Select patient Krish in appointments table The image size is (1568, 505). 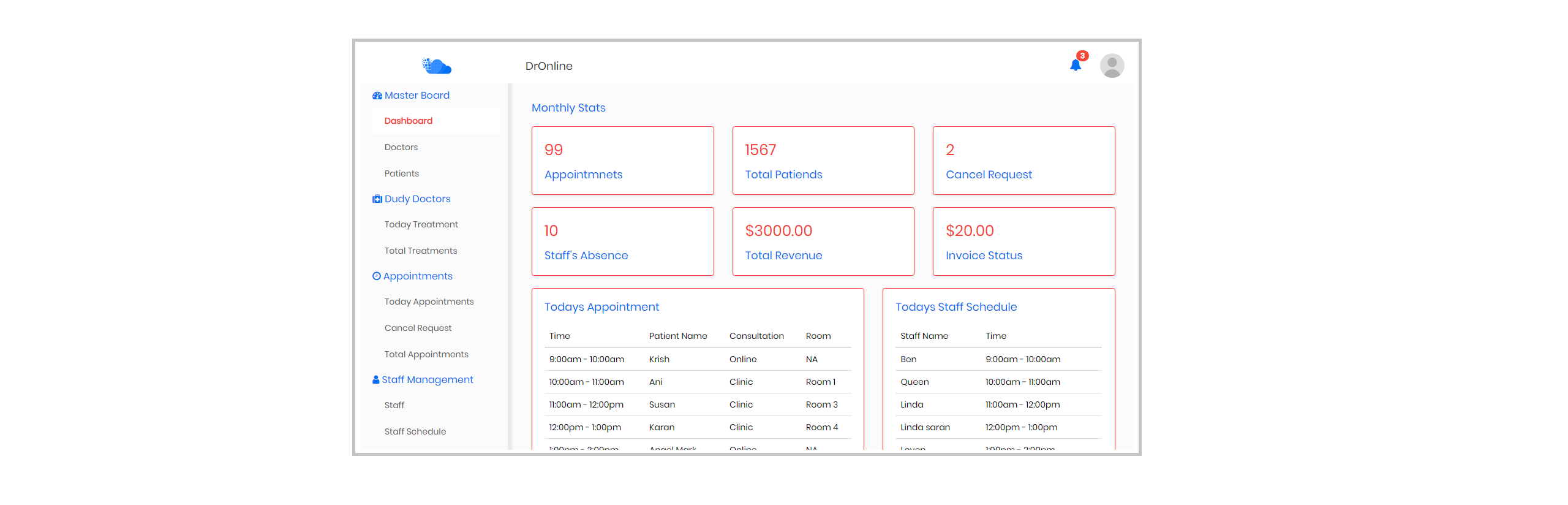659,359
